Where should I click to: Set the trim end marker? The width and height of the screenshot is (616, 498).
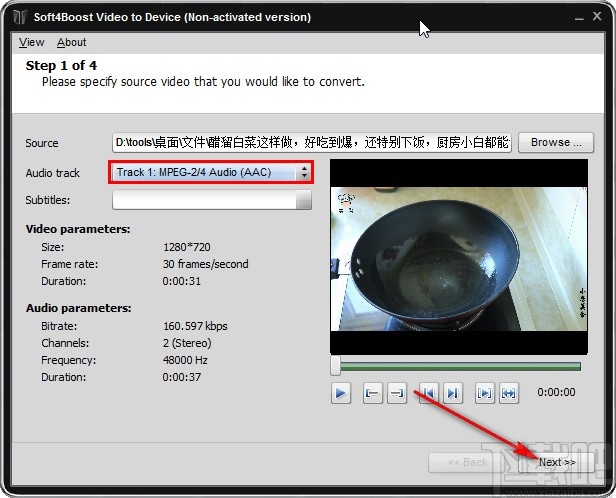[x=397, y=393]
